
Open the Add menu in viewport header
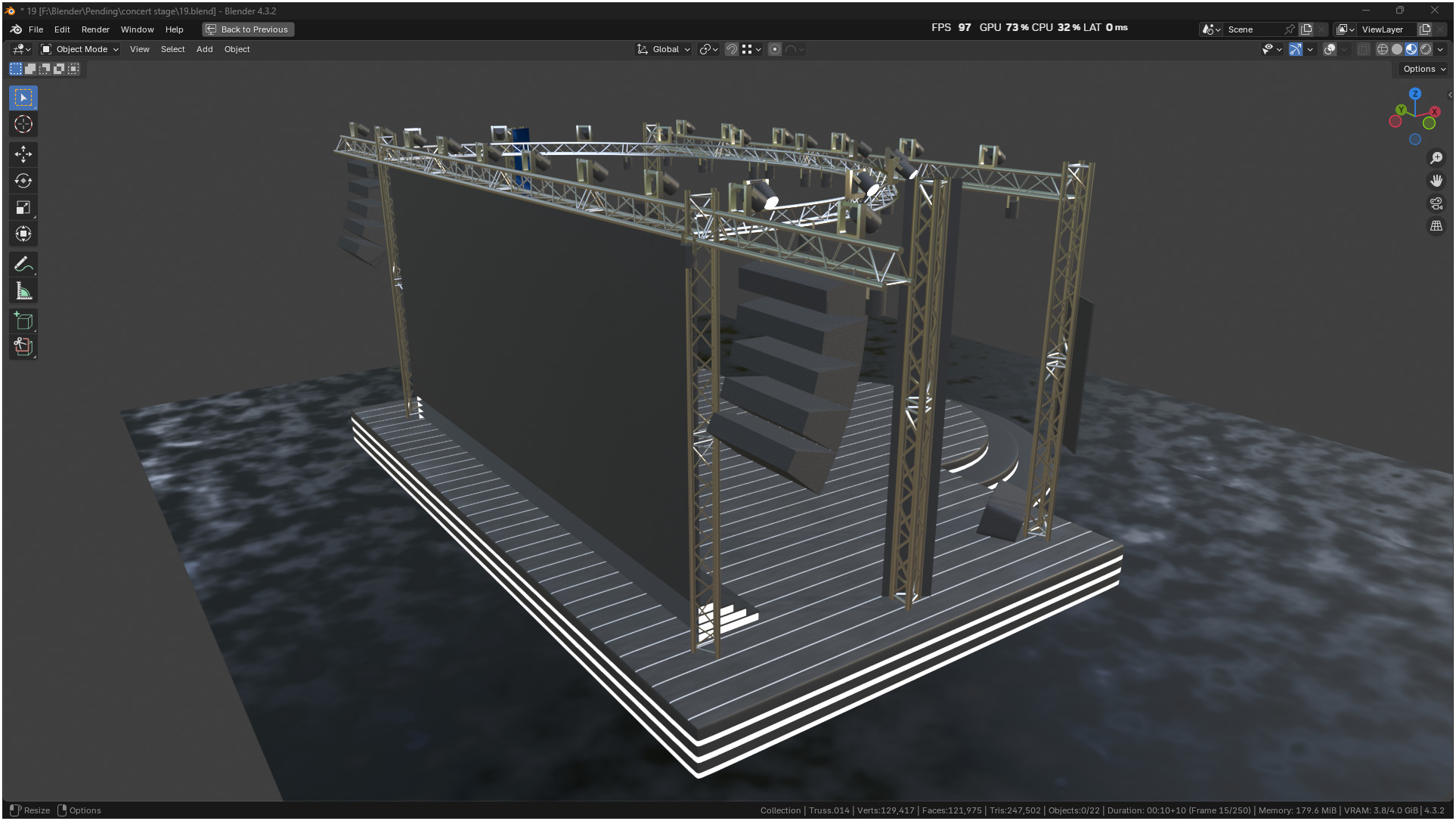[x=204, y=49]
